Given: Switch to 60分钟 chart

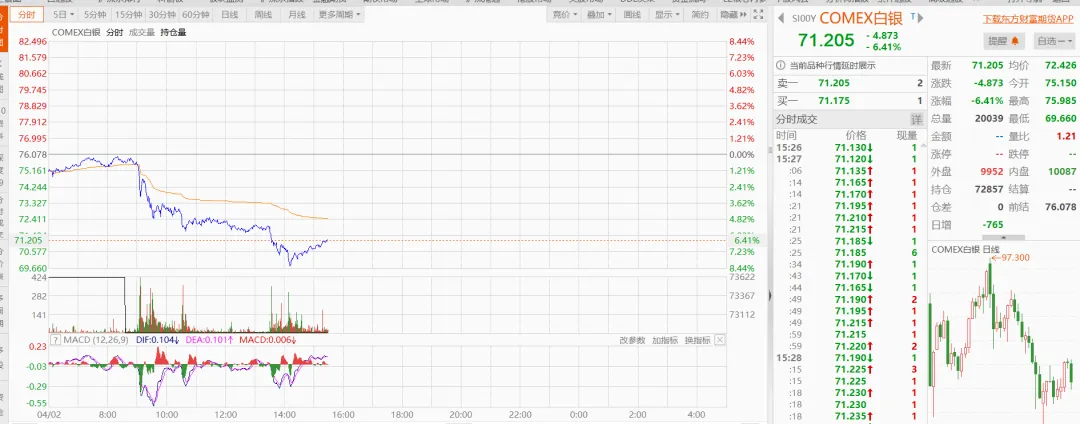Looking at the screenshot, I should pyautogui.click(x=196, y=14).
